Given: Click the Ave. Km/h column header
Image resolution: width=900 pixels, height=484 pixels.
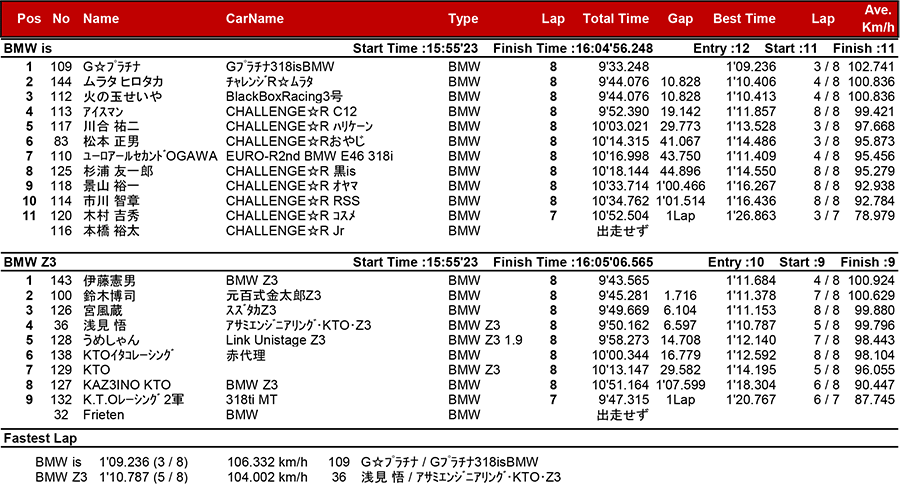Looking at the screenshot, I should 878,18.
